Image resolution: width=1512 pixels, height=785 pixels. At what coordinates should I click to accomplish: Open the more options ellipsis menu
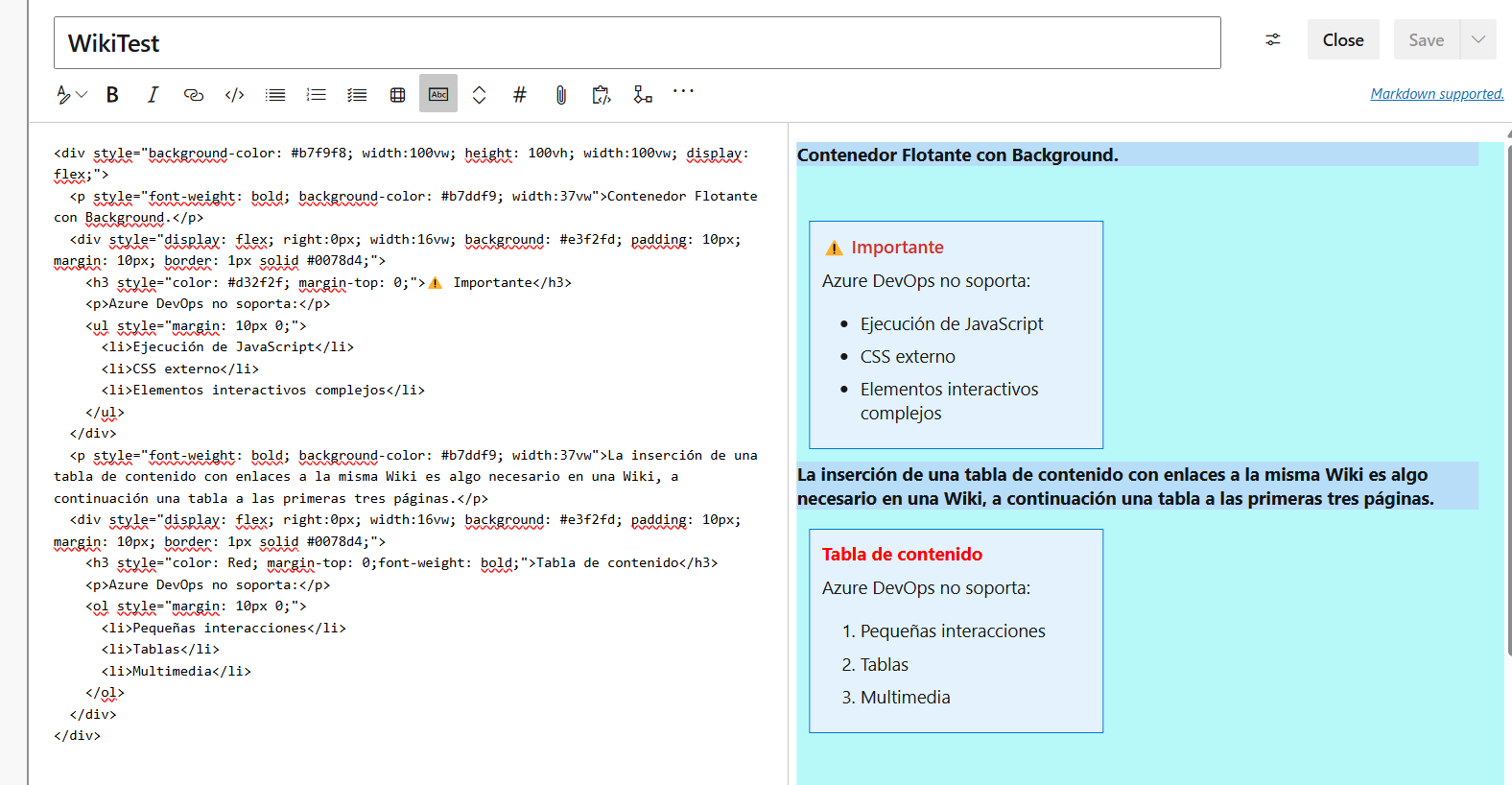683,91
